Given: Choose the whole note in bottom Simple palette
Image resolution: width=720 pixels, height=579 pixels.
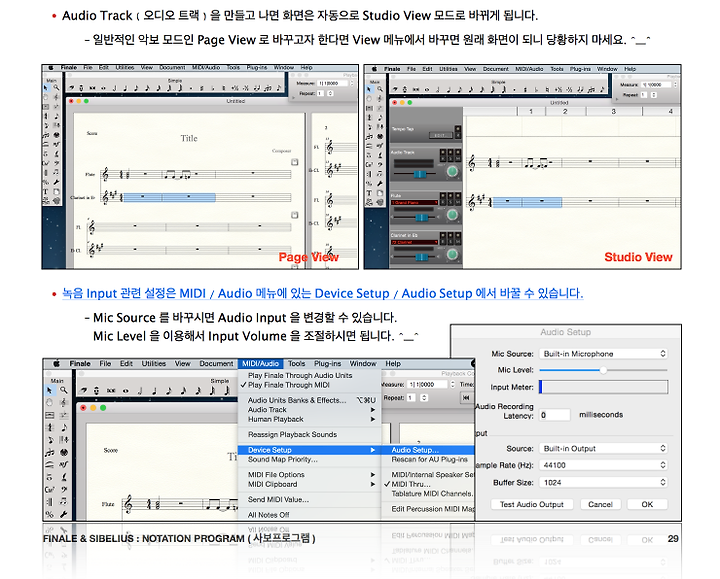Looking at the screenshot, I should (x=125, y=391).
